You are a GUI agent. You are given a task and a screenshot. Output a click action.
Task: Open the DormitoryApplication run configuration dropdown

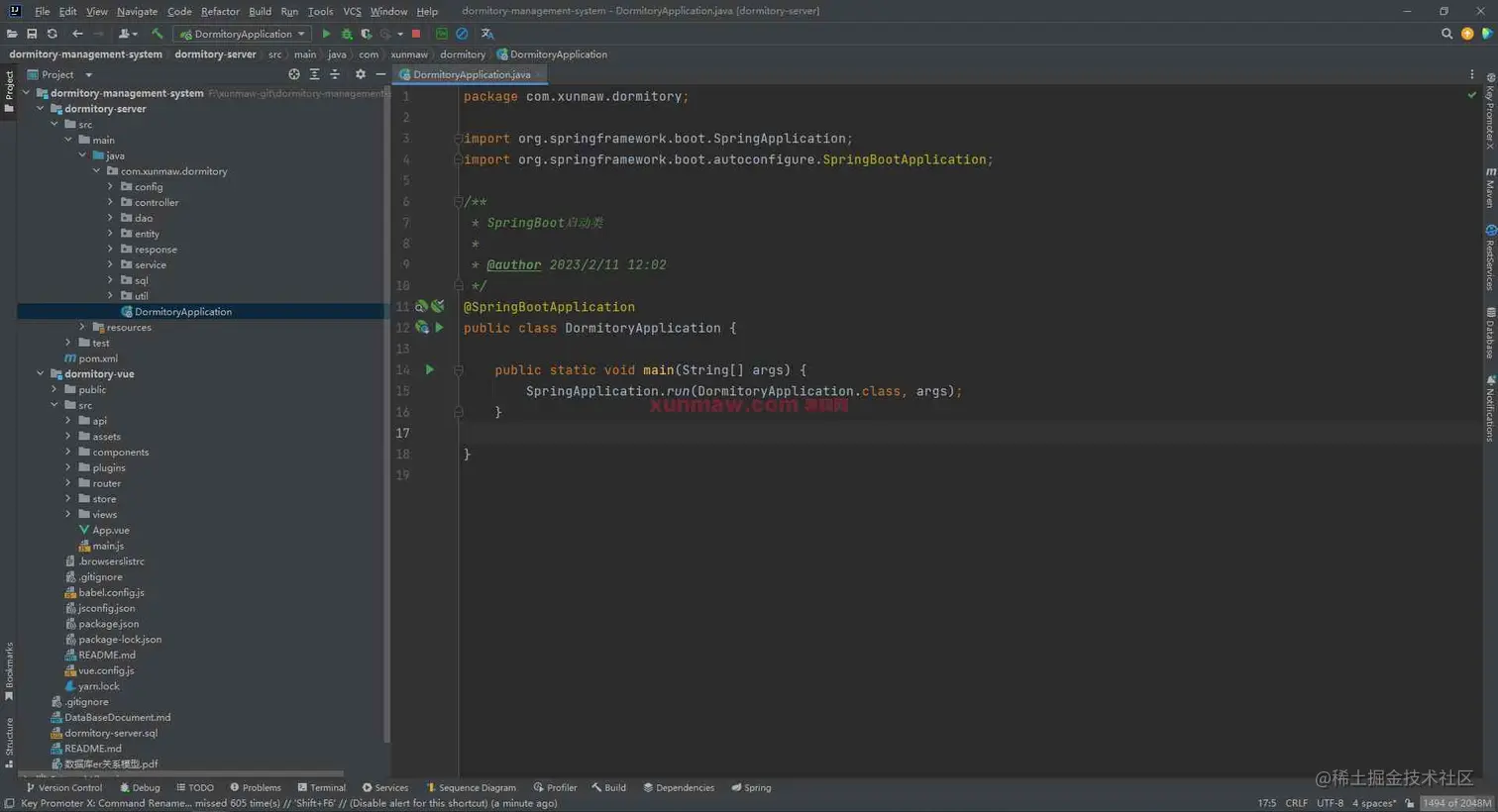(x=242, y=34)
